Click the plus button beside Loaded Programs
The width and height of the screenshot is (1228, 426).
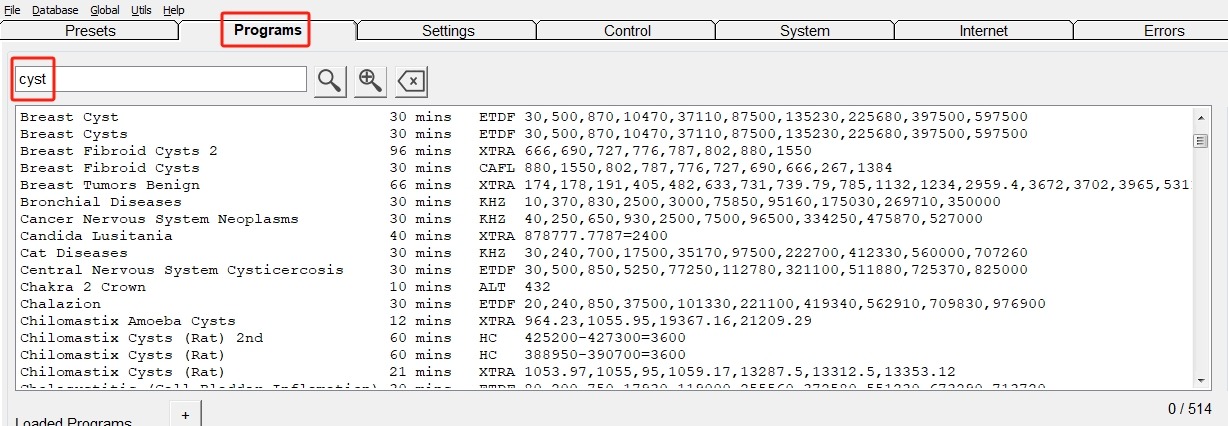(x=185, y=414)
